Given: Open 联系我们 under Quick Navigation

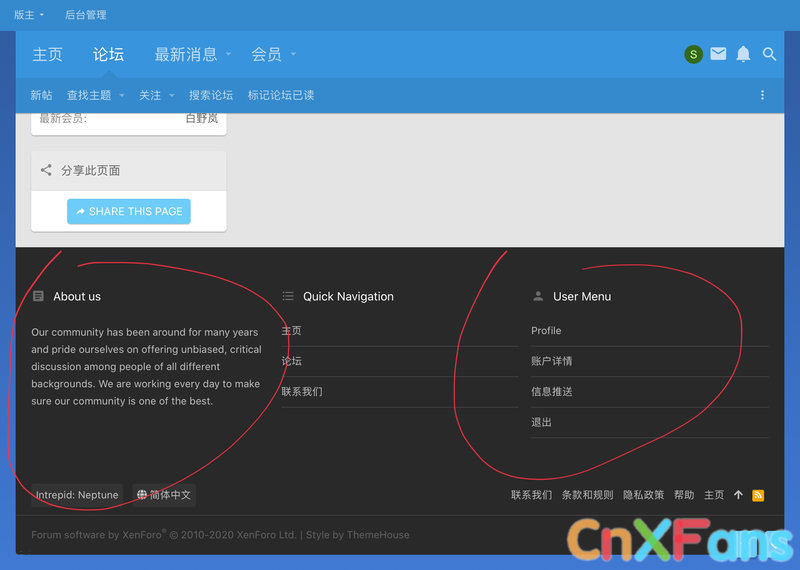Looking at the screenshot, I should (x=302, y=392).
